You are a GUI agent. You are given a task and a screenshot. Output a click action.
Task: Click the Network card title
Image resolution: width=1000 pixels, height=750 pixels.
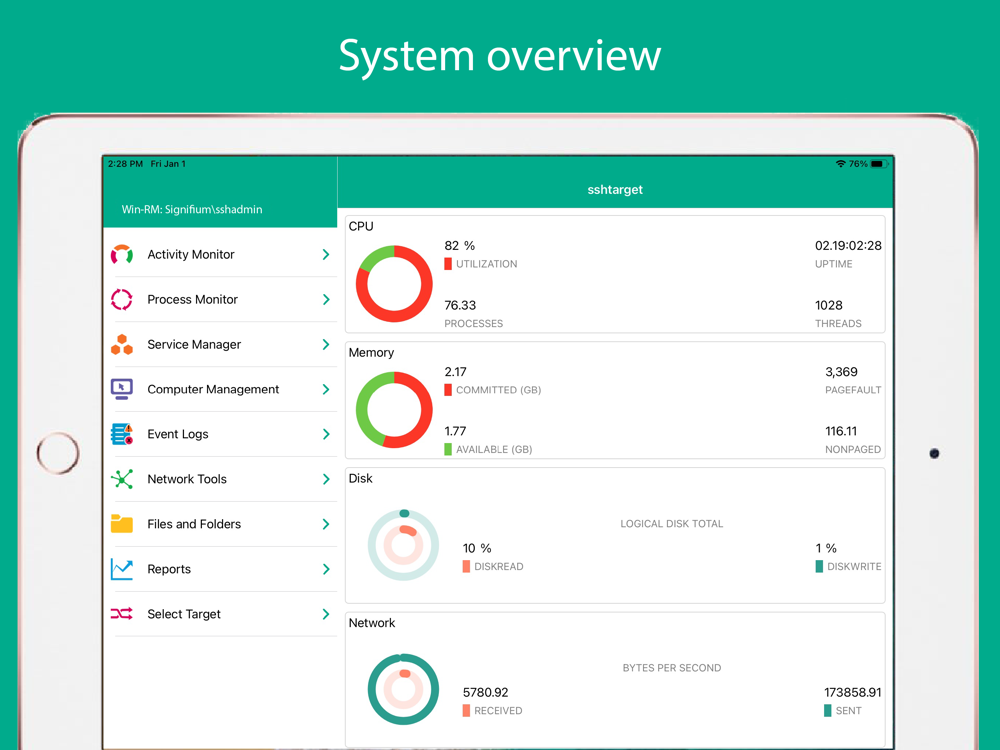[x=372, y=623]
